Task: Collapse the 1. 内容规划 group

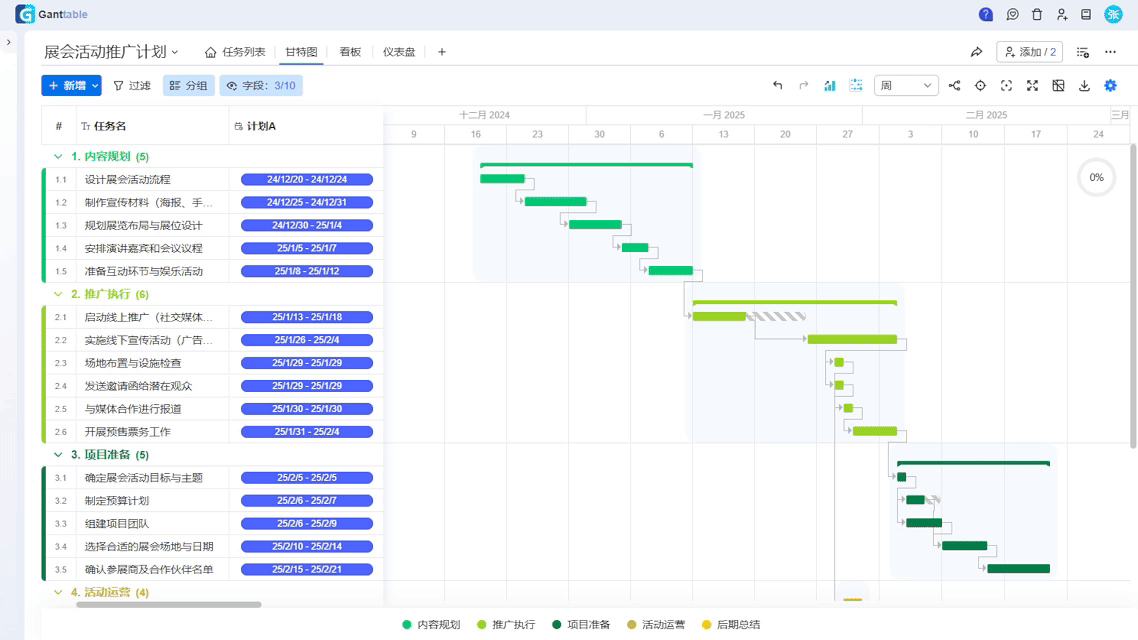Action: (x=57, y=157)
